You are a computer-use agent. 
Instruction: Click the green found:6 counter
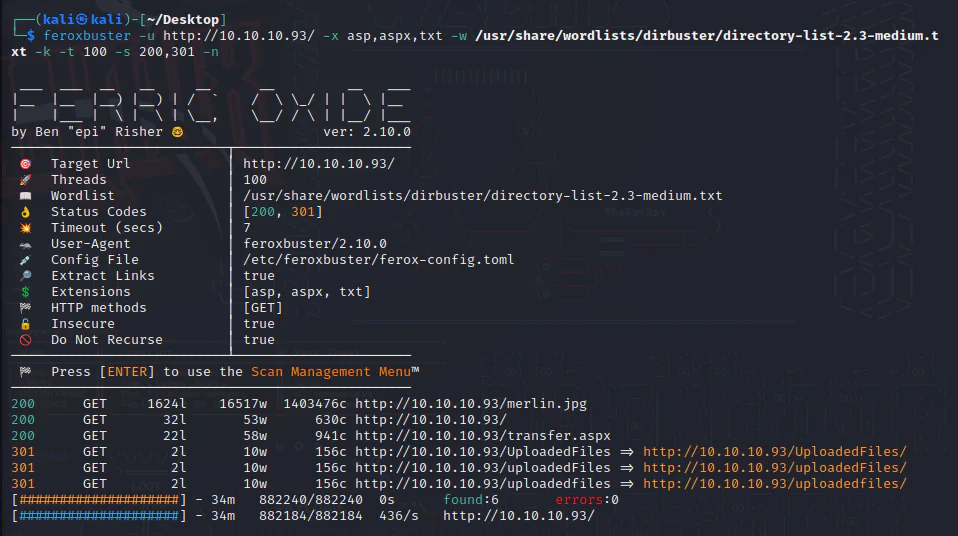tap(470, 500)
